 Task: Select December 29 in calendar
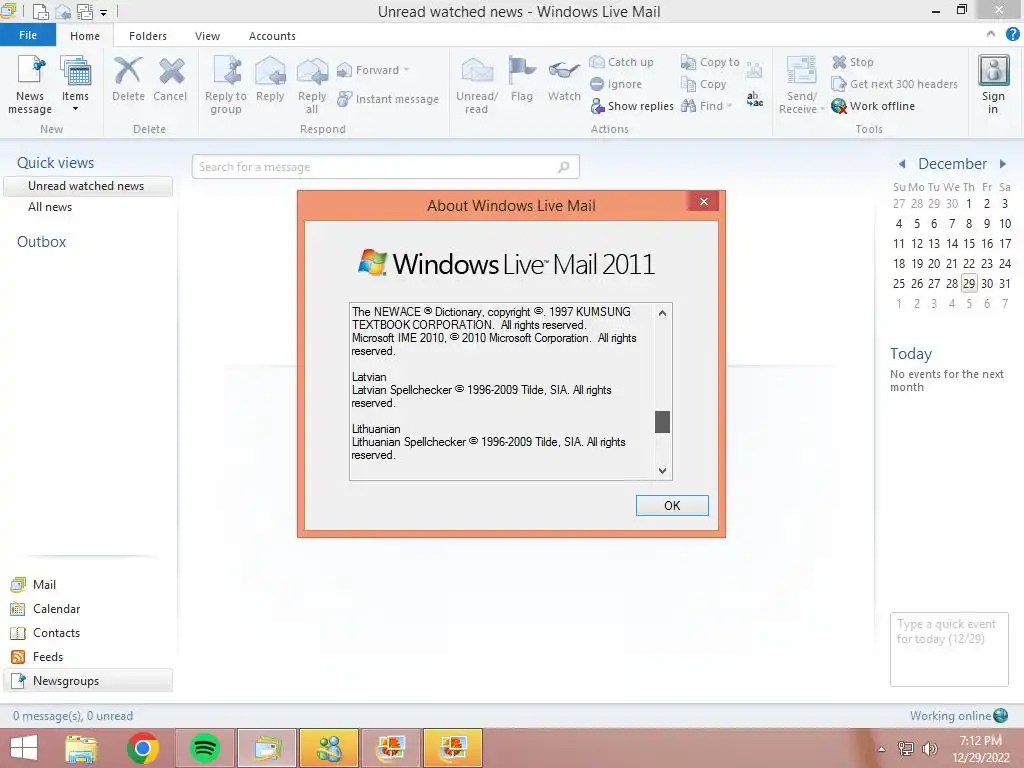pos(969,283)
